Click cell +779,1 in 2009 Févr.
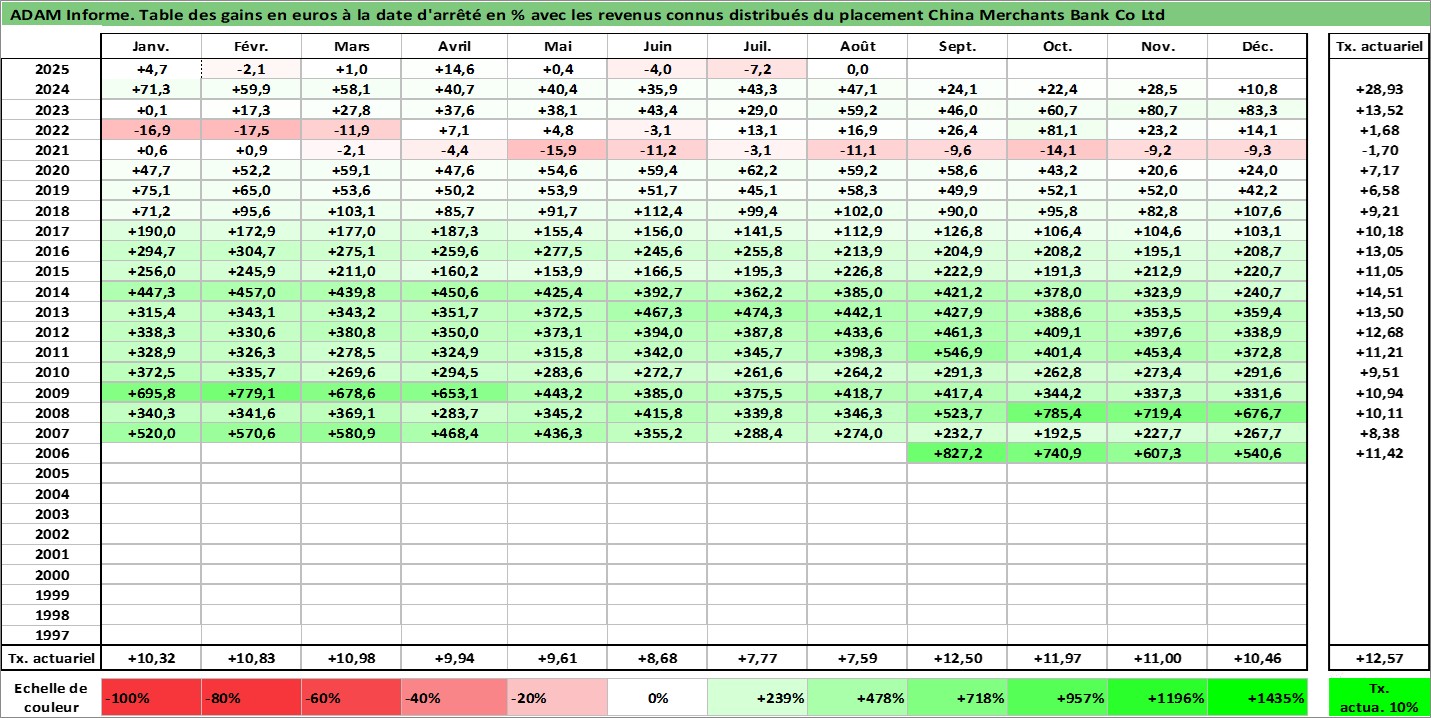Viewport: 1431px width, 718px height. click(252, 392)
